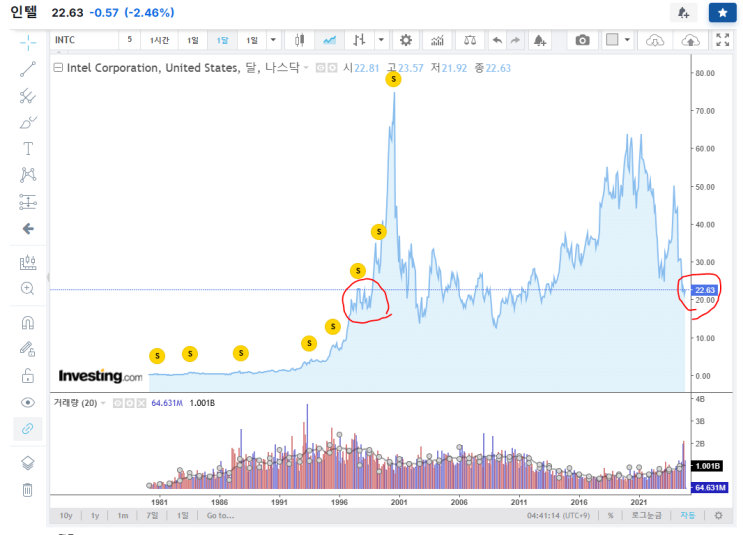Open the layers object tree icon
The width and height of the screenshot is (743, 535).
point(27,462)
